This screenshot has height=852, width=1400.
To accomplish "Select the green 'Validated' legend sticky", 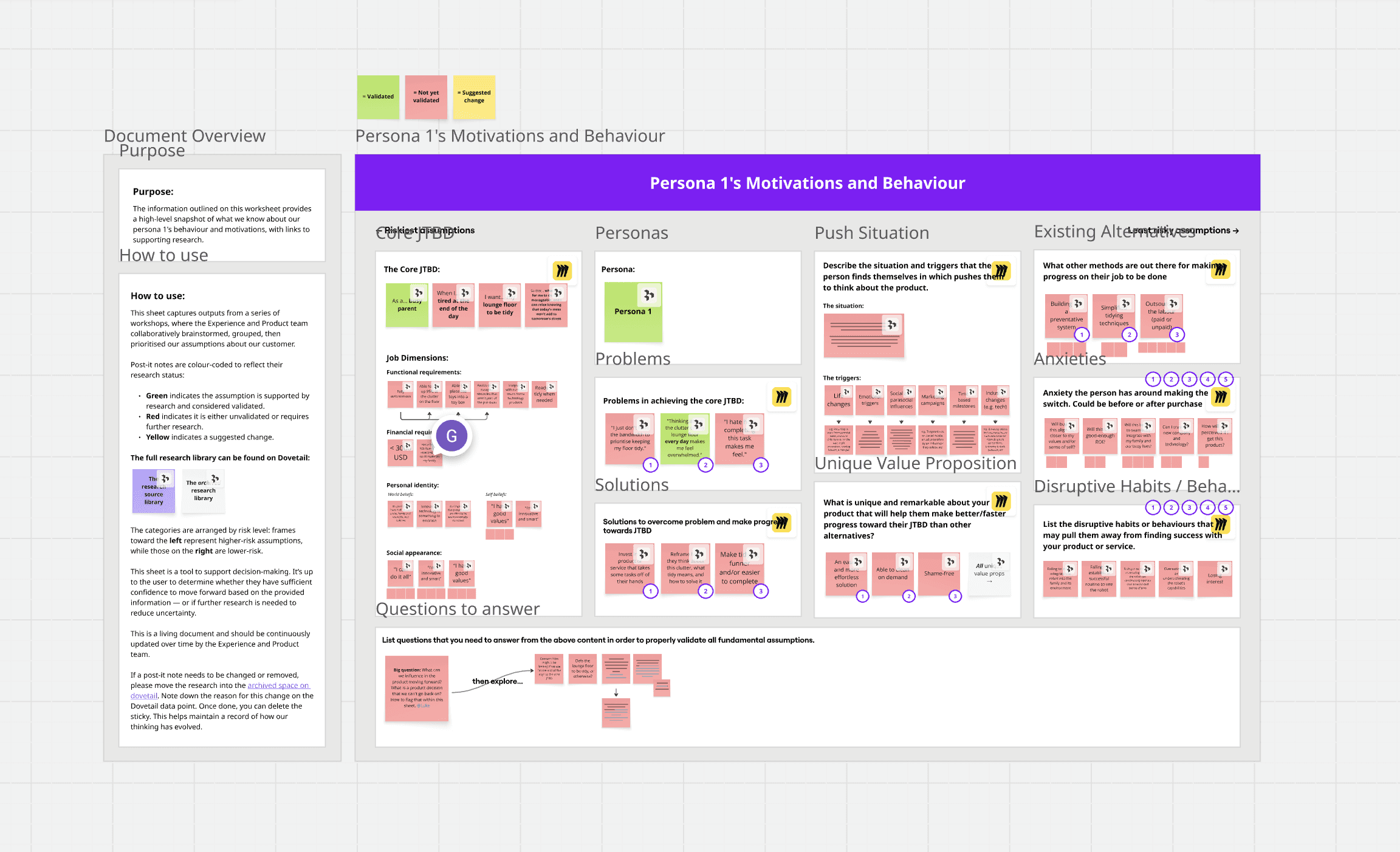I will (378, 97).
